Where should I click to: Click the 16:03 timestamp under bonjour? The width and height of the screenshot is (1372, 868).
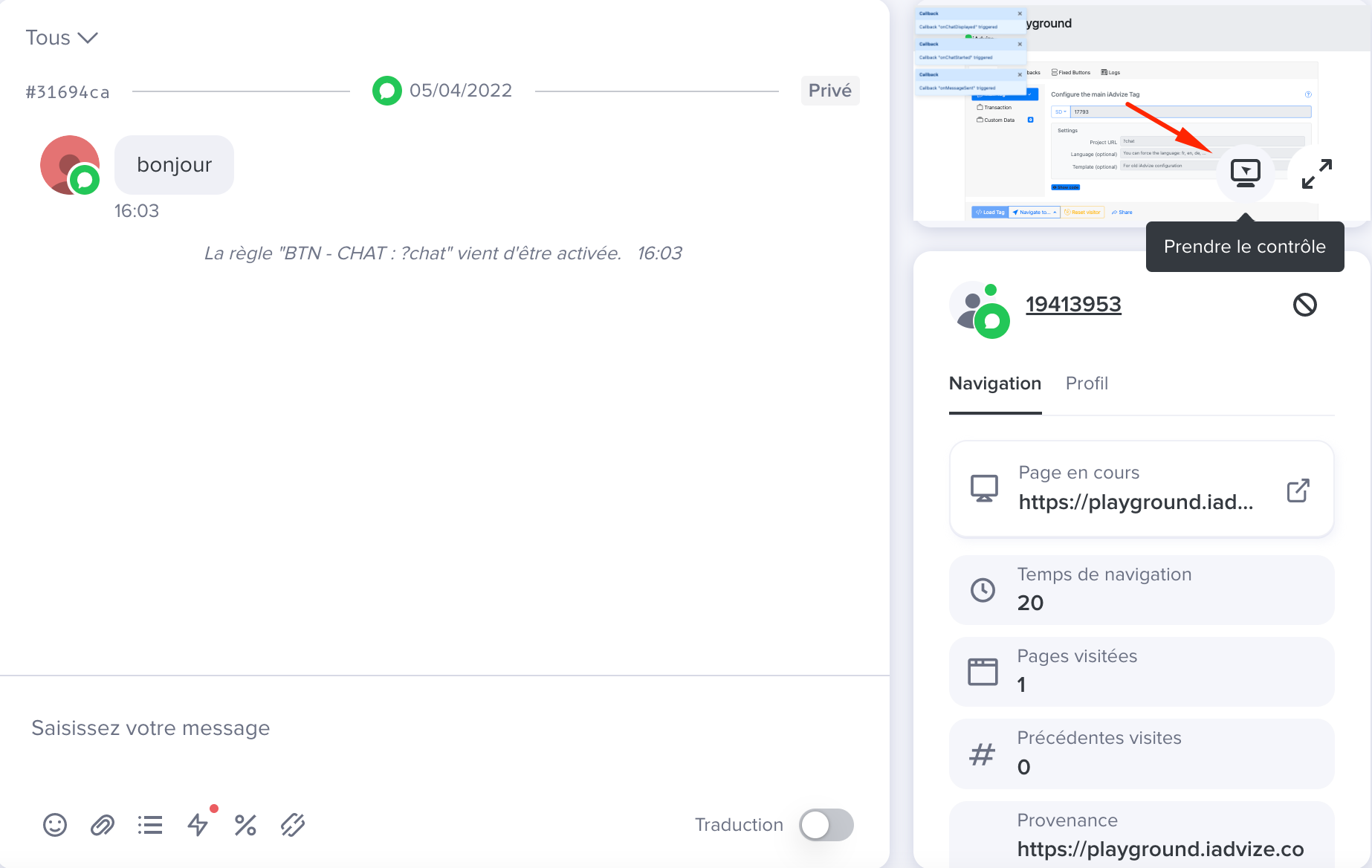tap(137, 211)
